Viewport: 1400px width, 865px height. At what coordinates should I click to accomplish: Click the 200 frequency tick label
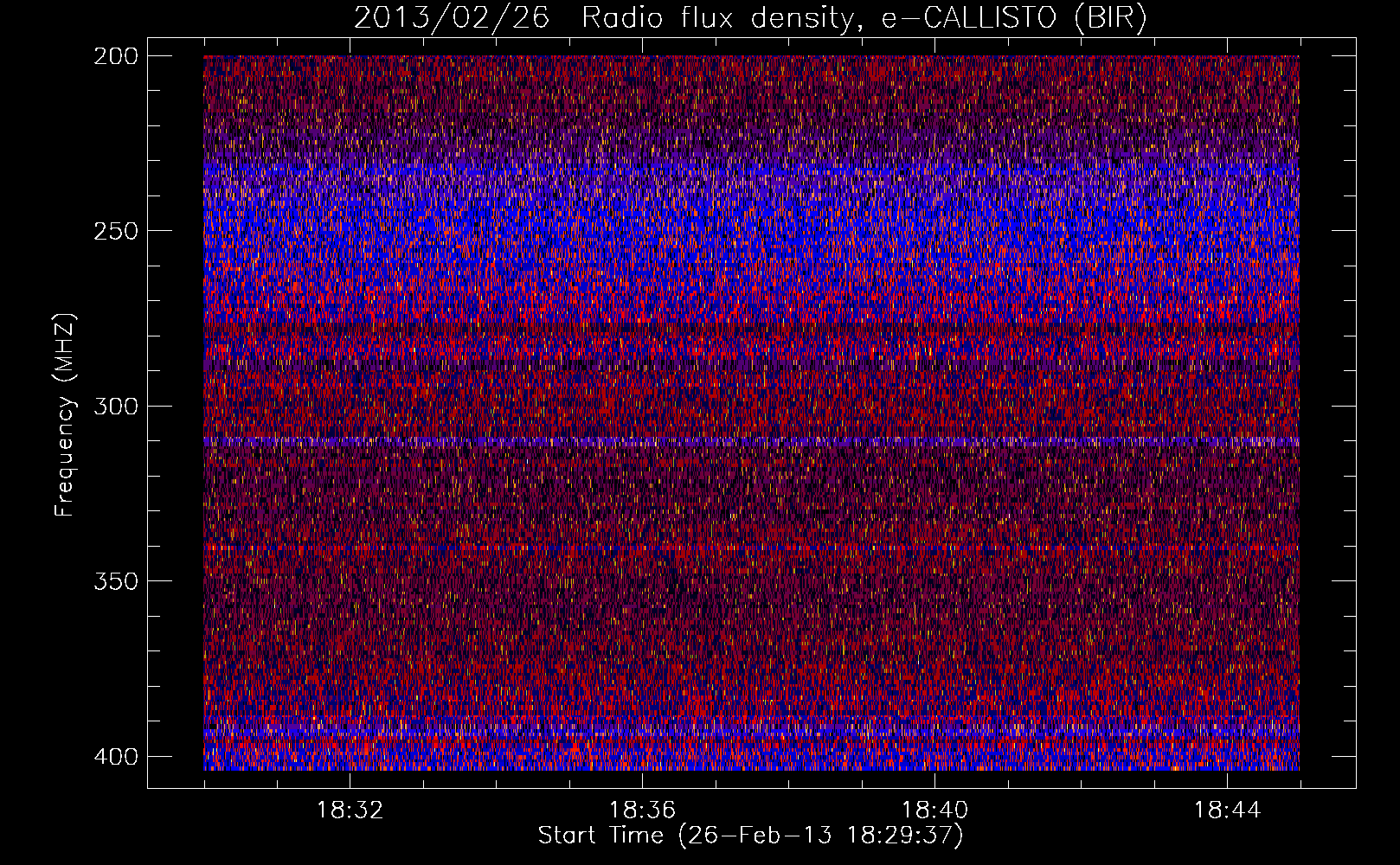tap(115, 55)
